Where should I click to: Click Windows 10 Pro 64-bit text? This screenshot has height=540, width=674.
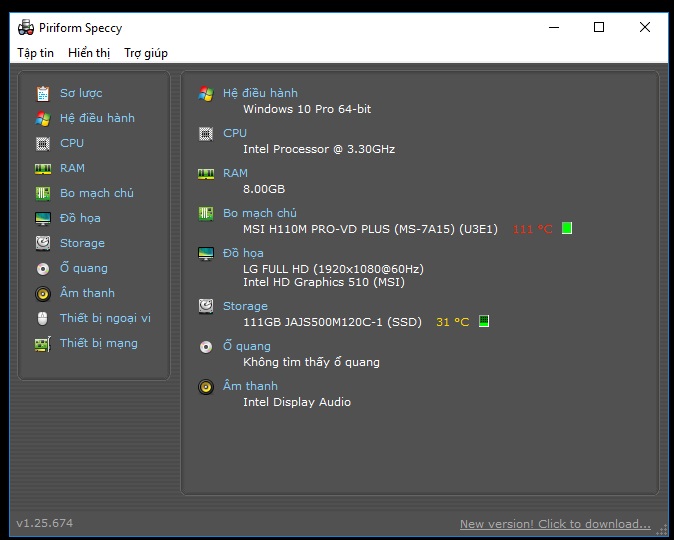(307, 109)
